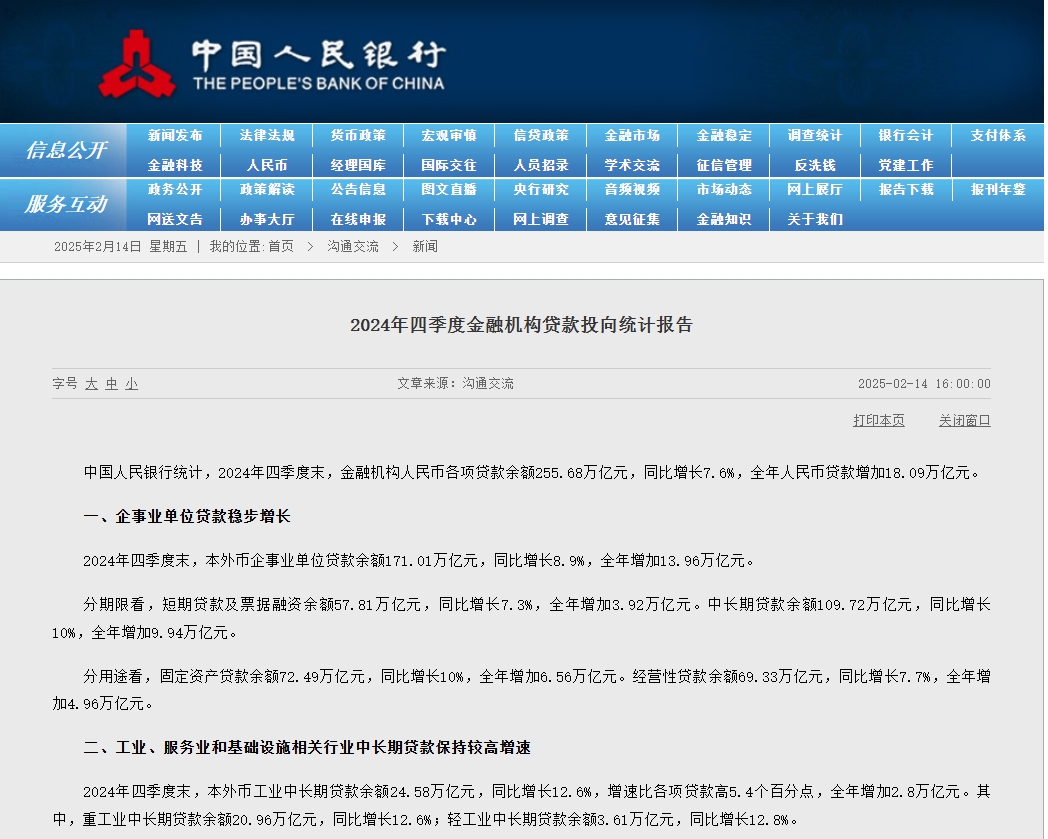Image resolution: width=1048 pixels, height=839 pixels.
Task: Open 央行研究 menu item
Action: (x=541, y=190)
